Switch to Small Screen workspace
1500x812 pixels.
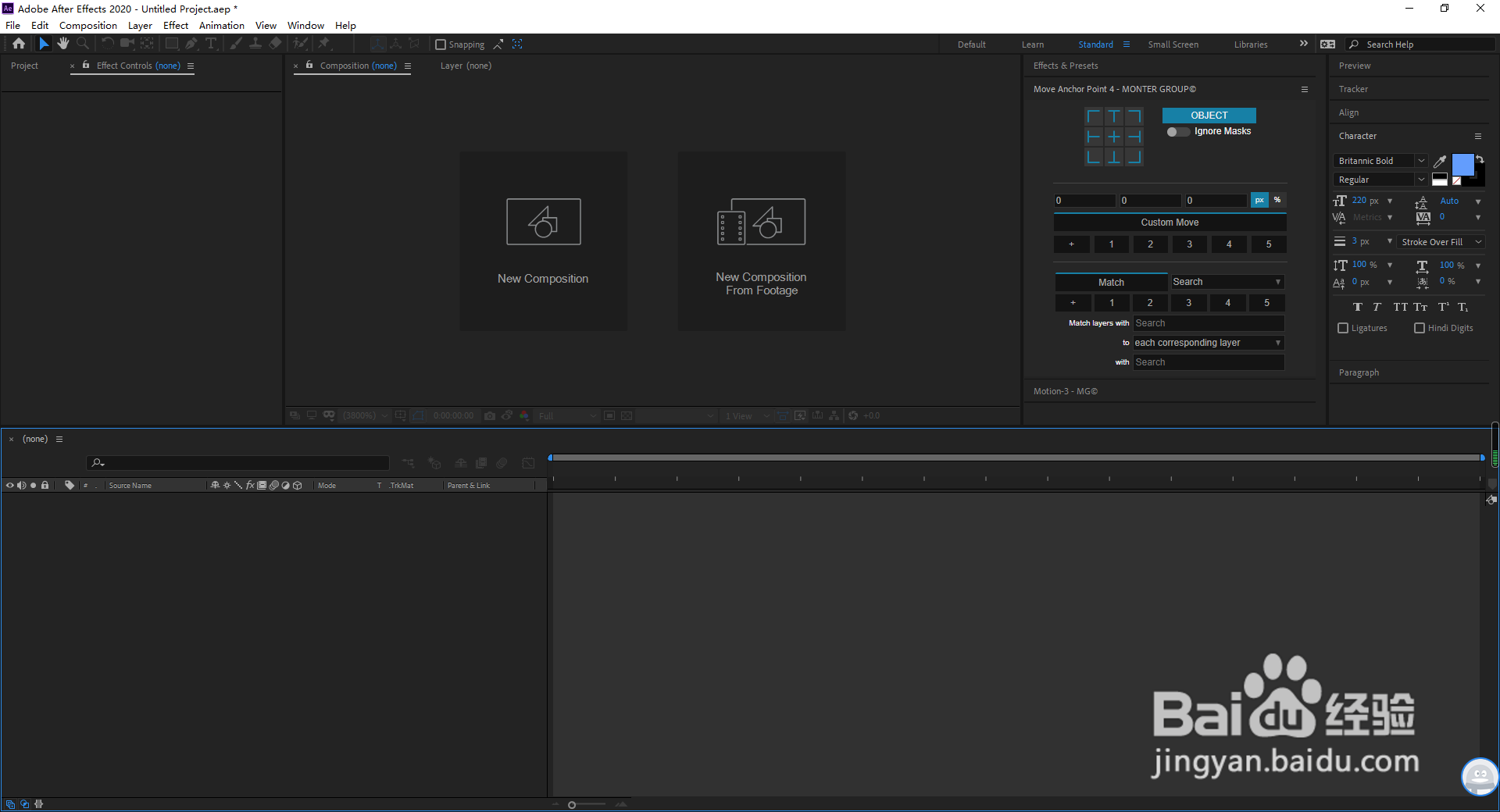(x=1173, y=45)
